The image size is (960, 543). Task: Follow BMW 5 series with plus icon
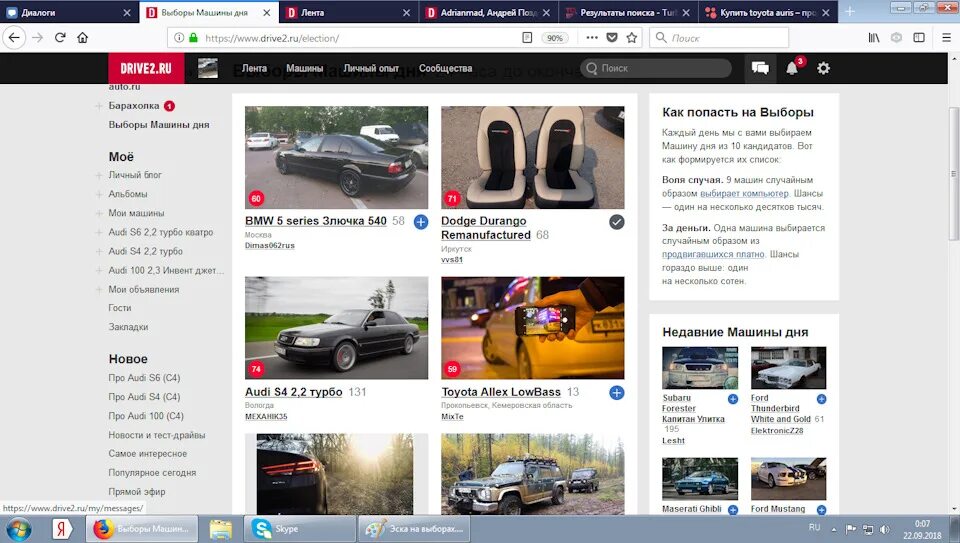click(x=421, y=222)
